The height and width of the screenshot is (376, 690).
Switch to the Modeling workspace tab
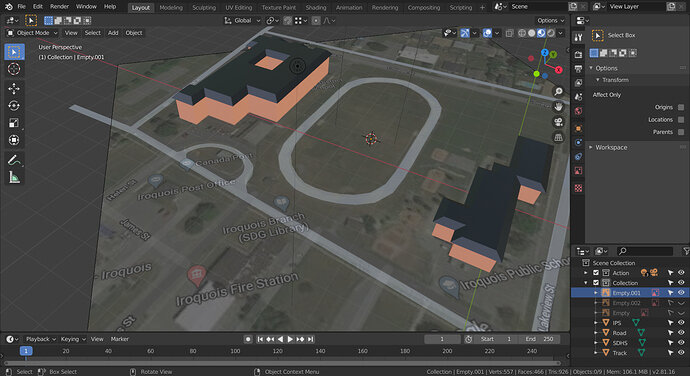[171, 7]
